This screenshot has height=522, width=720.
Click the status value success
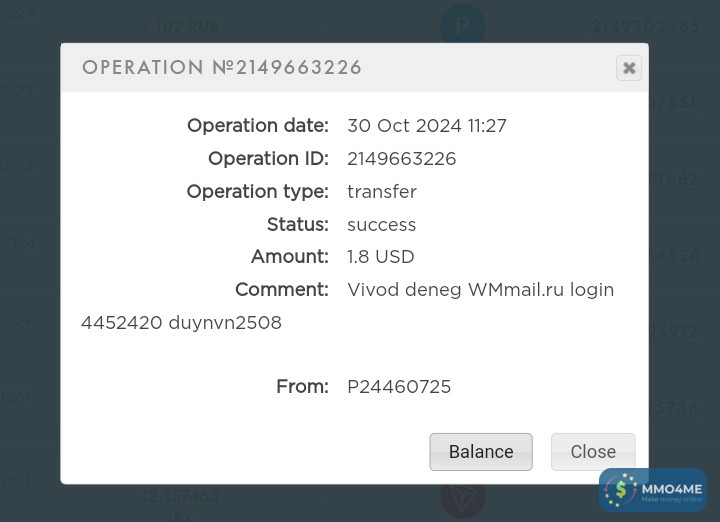[x=381, y=225]
